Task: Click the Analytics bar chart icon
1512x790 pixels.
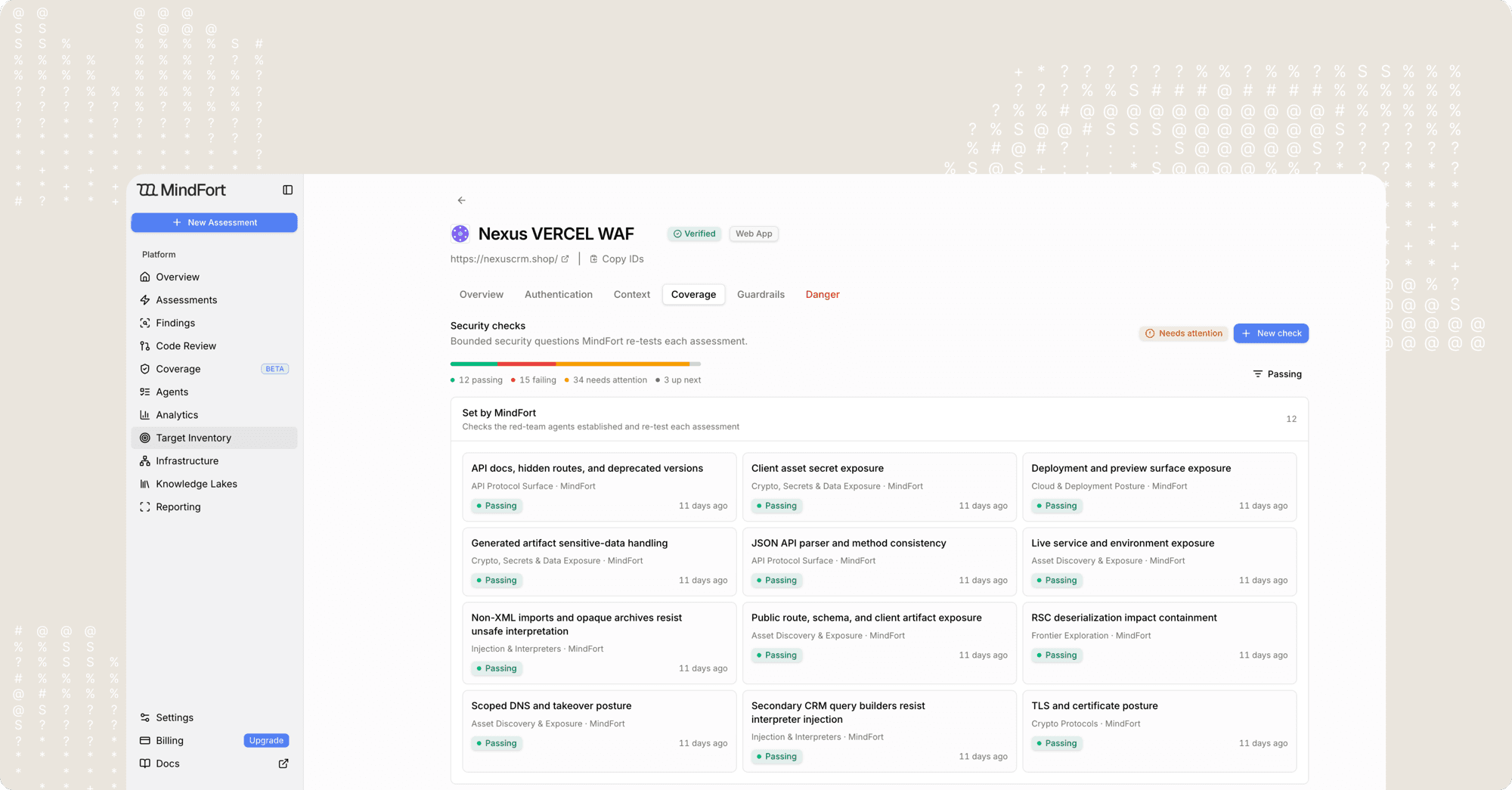Action: click(145, 415)
